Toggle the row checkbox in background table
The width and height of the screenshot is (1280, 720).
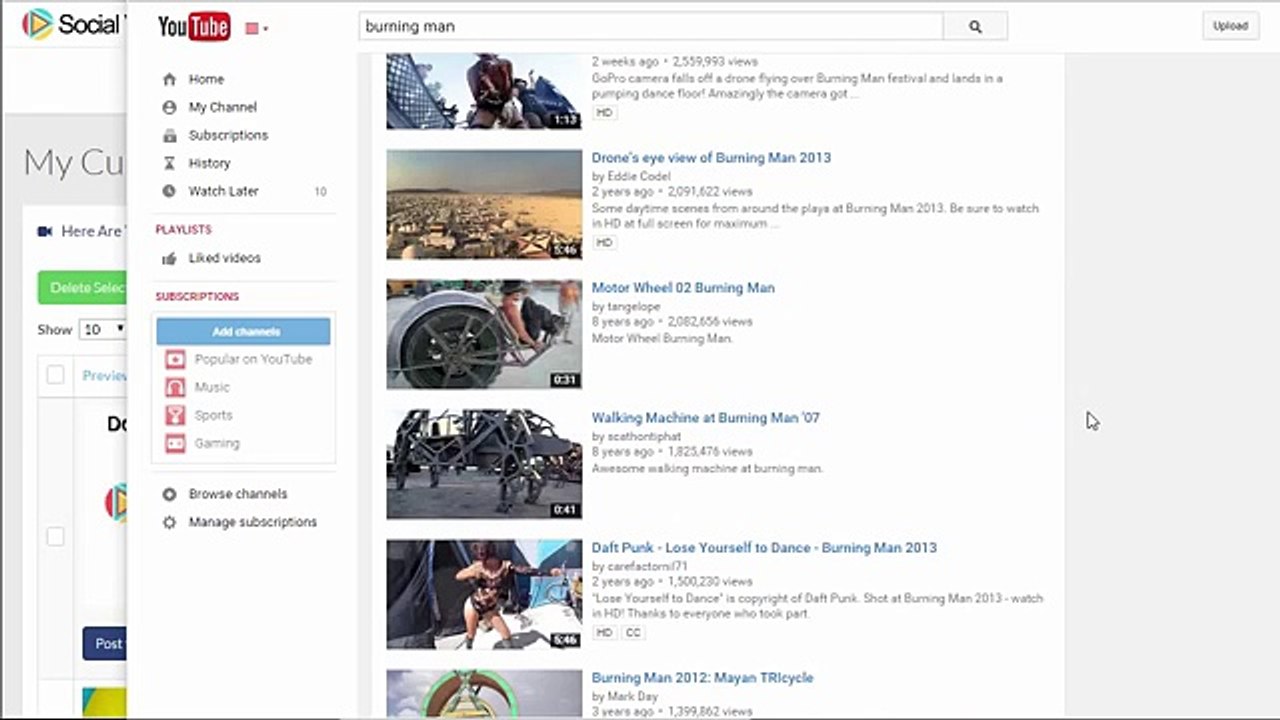coord(55,537)
